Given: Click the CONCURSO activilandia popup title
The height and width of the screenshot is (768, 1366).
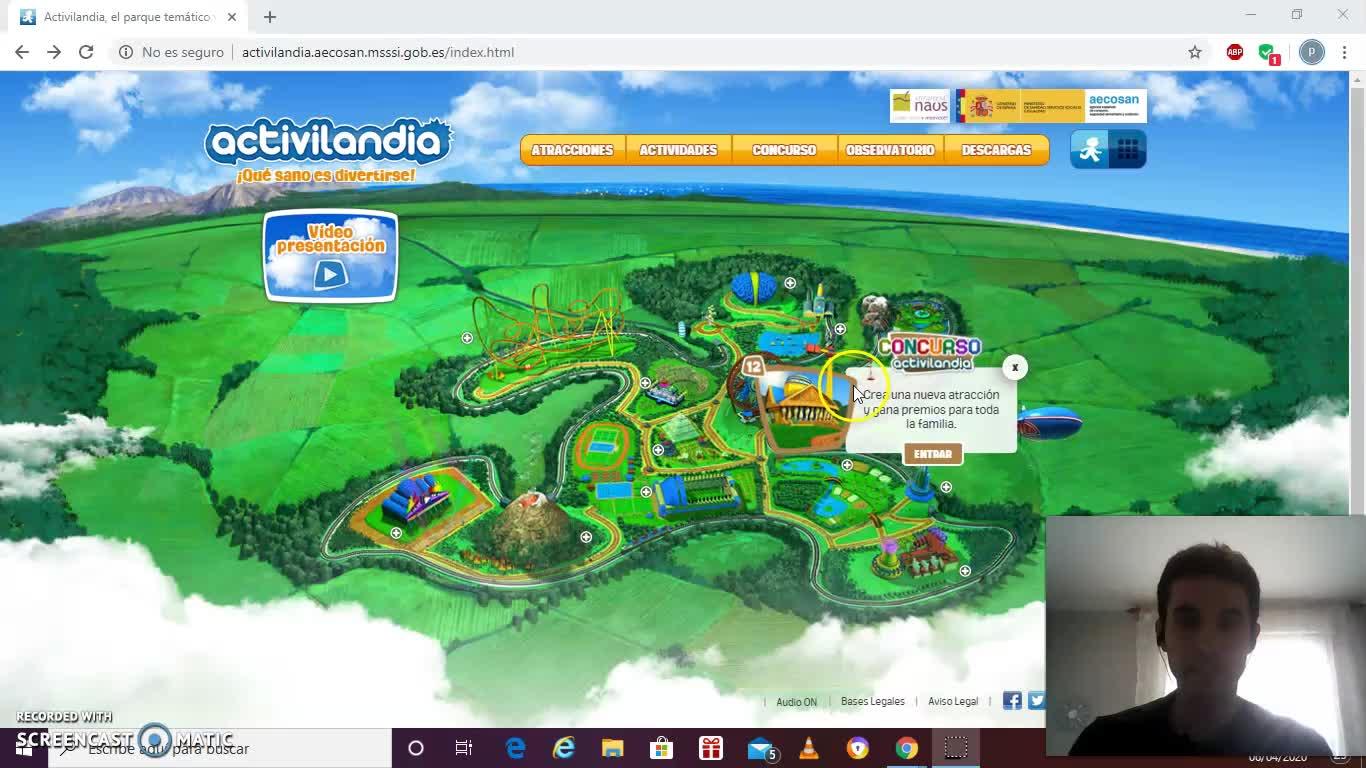Looking at the screenshot, I should click(x=930, y=354).
